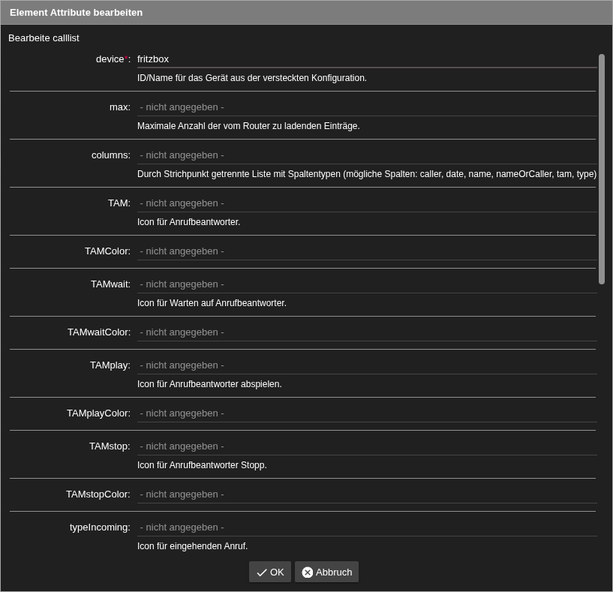The image size is (613, 592).
Task: Click the TAMplay input field
Action: click(x=367, y=365)
